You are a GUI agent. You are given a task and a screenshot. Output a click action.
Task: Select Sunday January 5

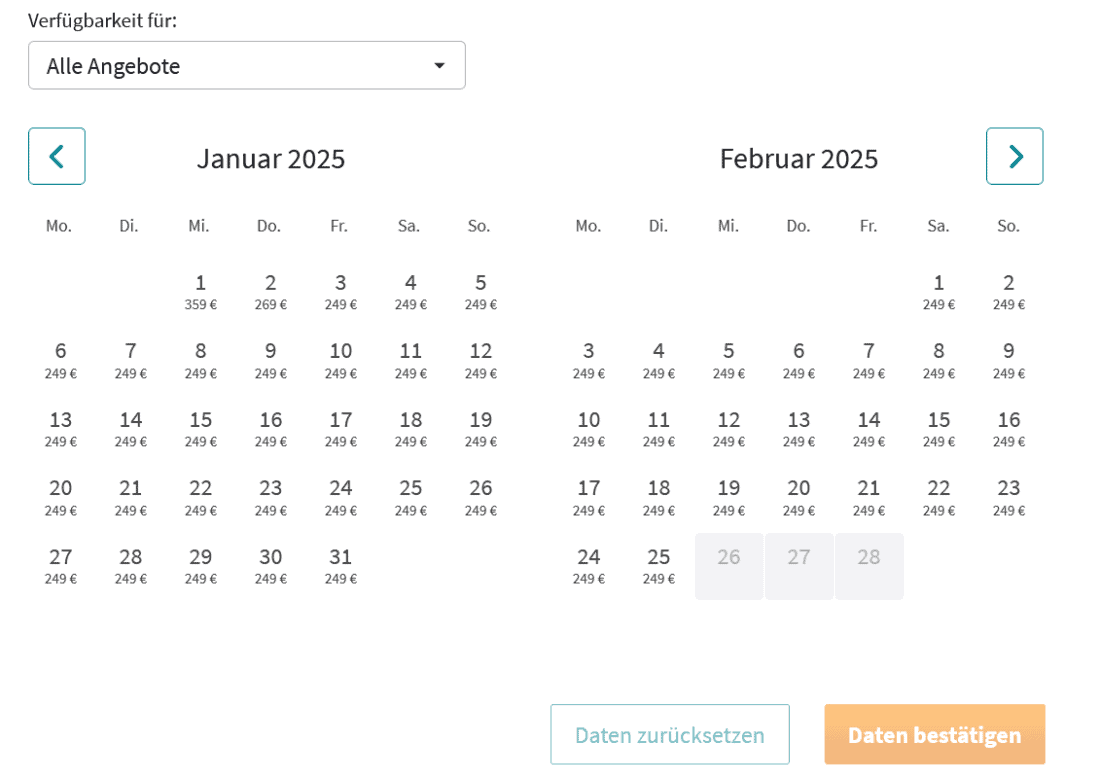[x=481, y=291]
